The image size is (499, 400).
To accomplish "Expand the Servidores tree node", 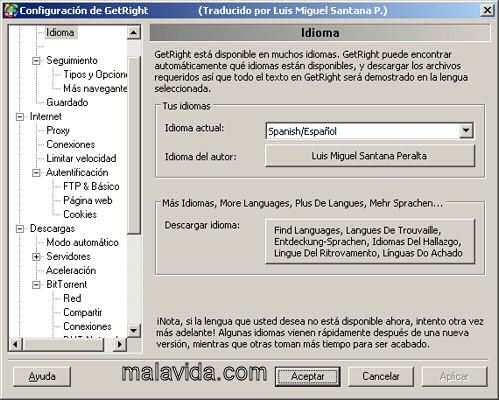I will coord(36,257).
